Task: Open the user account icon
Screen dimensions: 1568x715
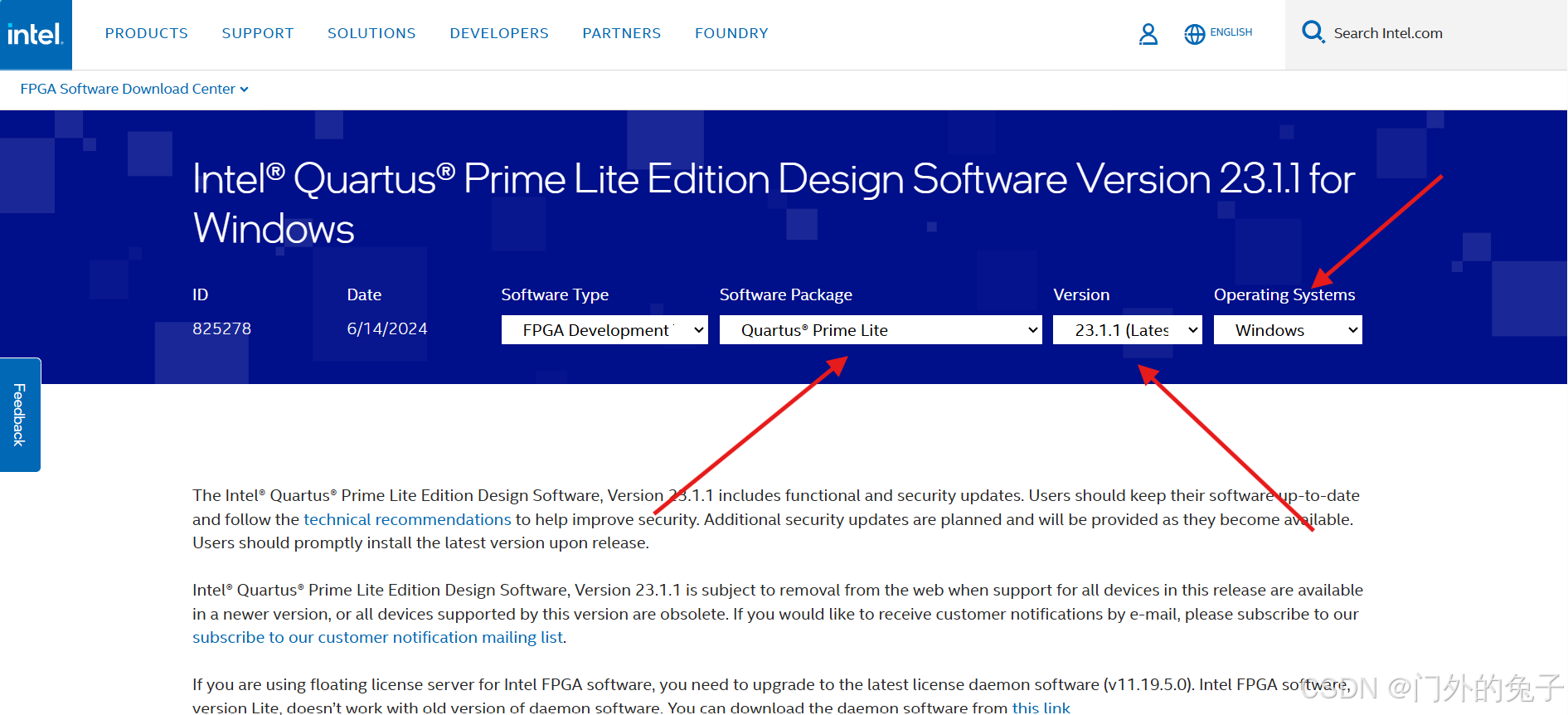Action: point(1148,34)
